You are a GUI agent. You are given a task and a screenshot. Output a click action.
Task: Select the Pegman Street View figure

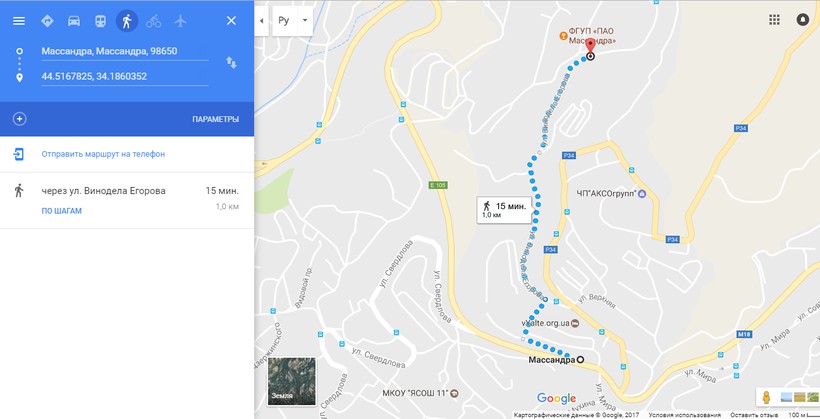click(767, 397)
